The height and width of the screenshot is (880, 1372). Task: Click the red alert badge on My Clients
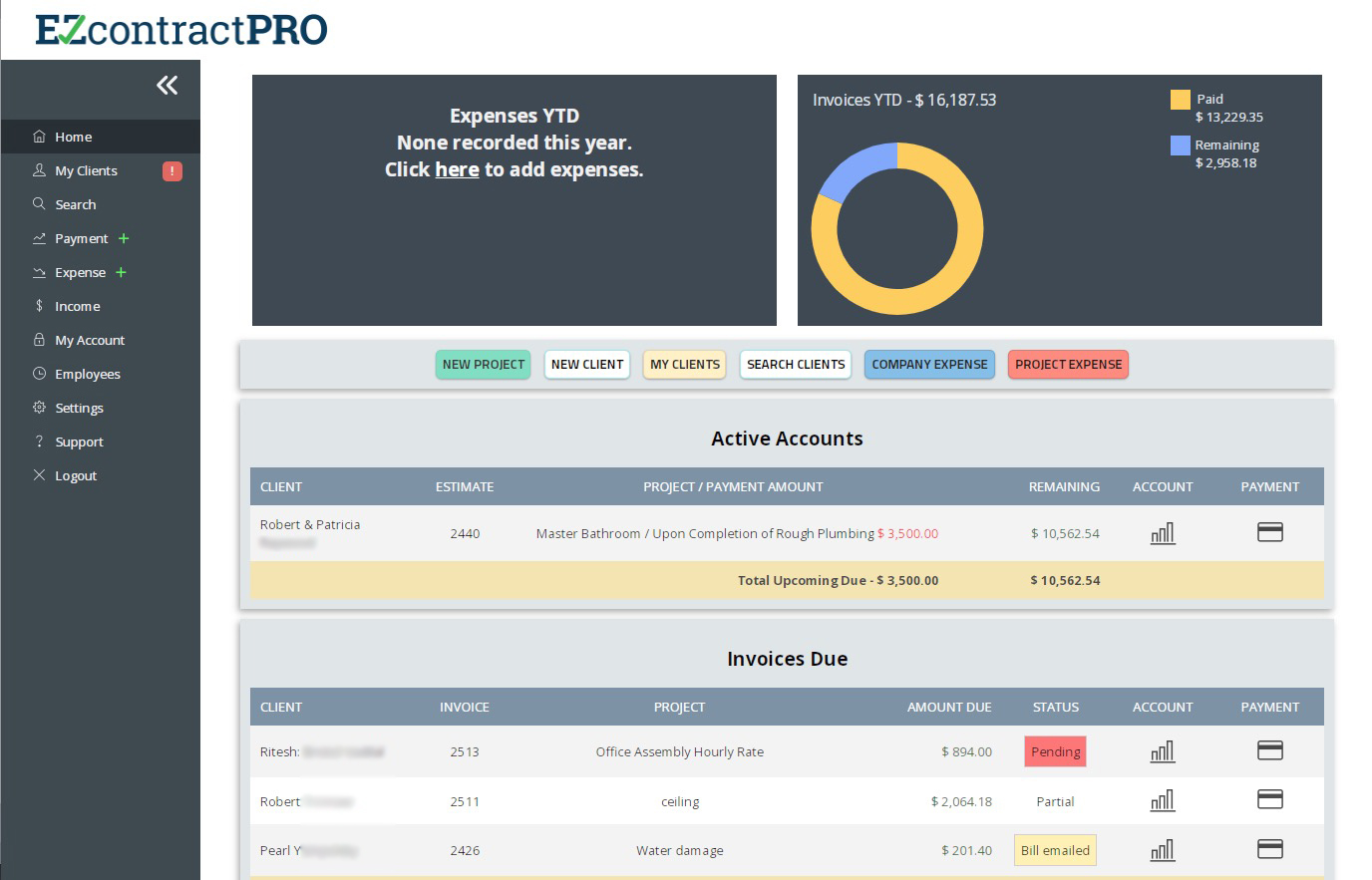(x=171, y=170)
